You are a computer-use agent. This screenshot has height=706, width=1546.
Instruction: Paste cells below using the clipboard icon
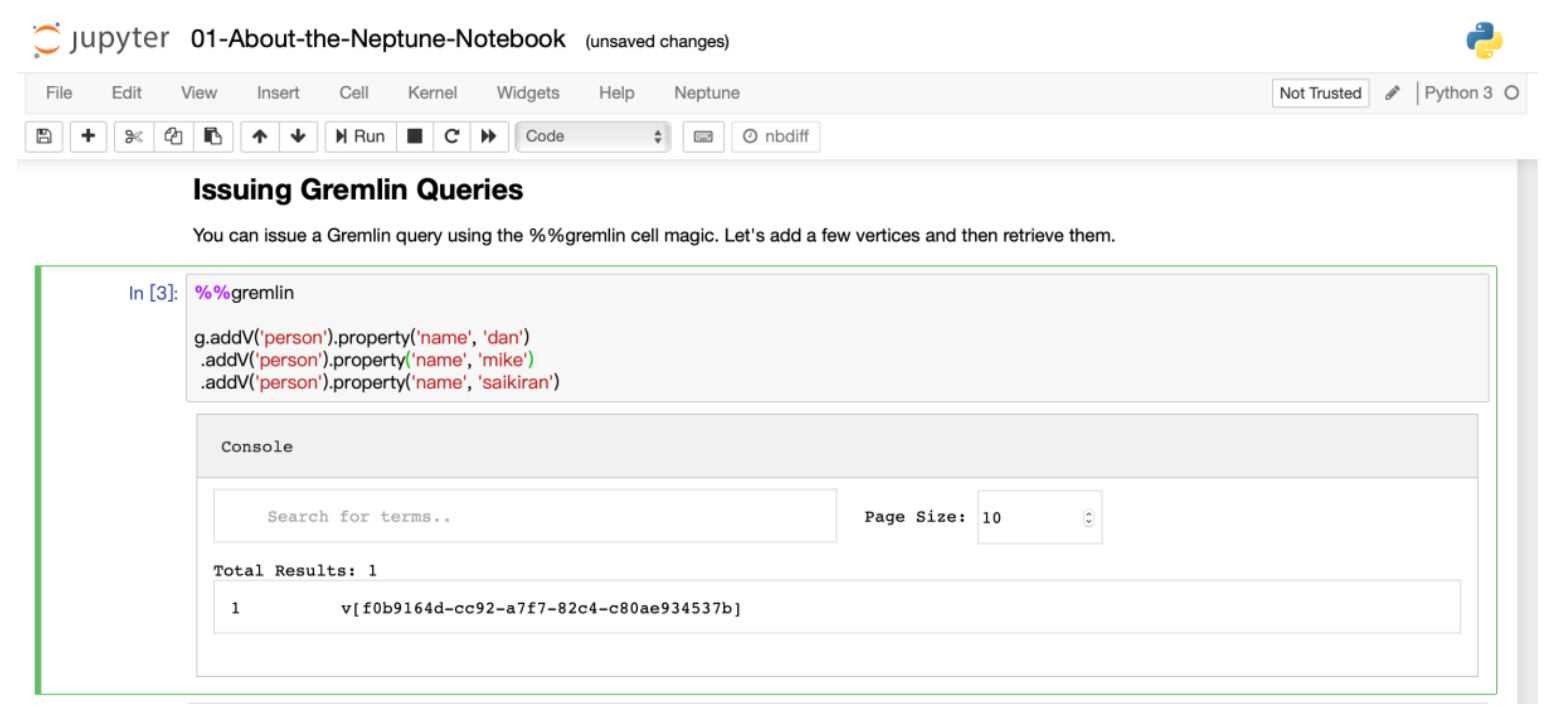tap(213, 136)
